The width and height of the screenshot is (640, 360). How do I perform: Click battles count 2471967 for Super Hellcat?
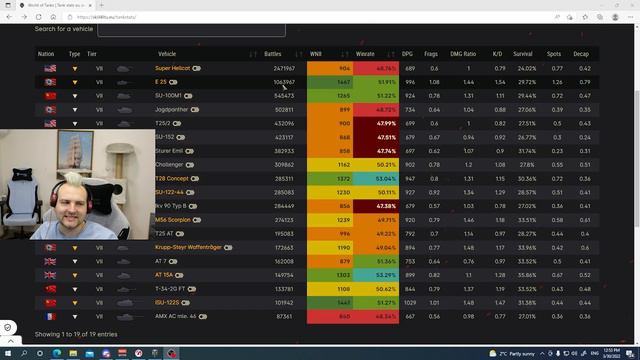284,69
